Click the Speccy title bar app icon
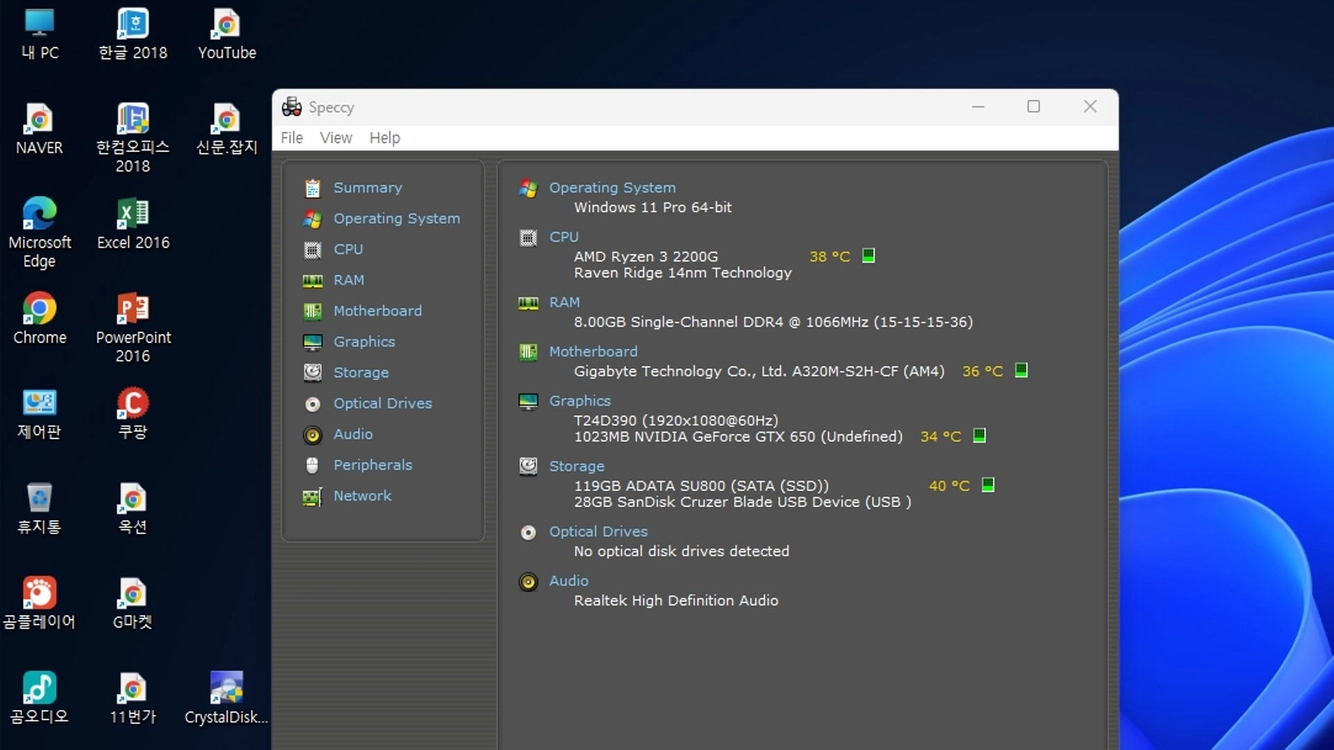This screenshot has height=750, width=1334. (291, 107)
